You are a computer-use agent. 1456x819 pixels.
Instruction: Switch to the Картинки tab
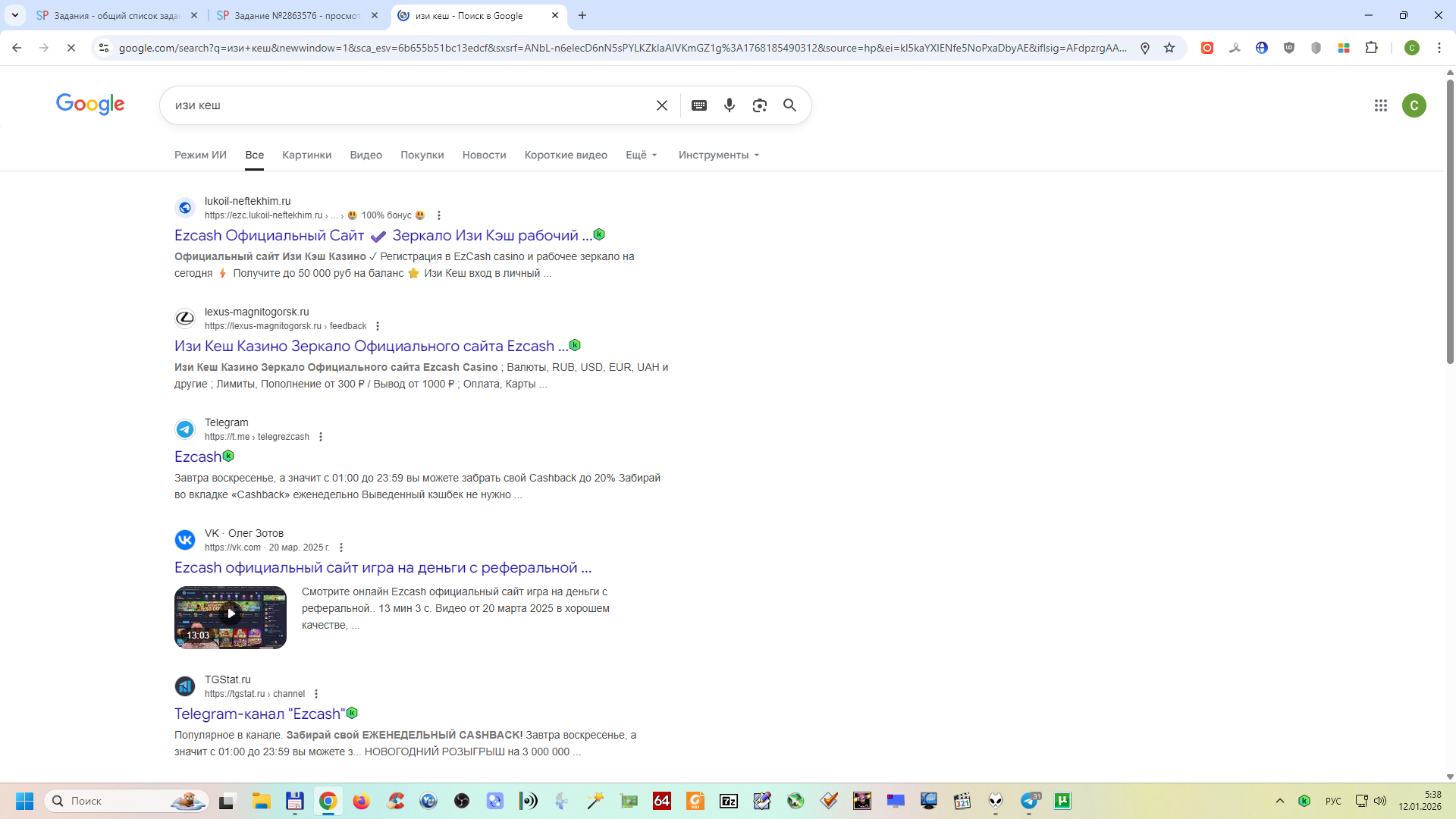(306, 155)
